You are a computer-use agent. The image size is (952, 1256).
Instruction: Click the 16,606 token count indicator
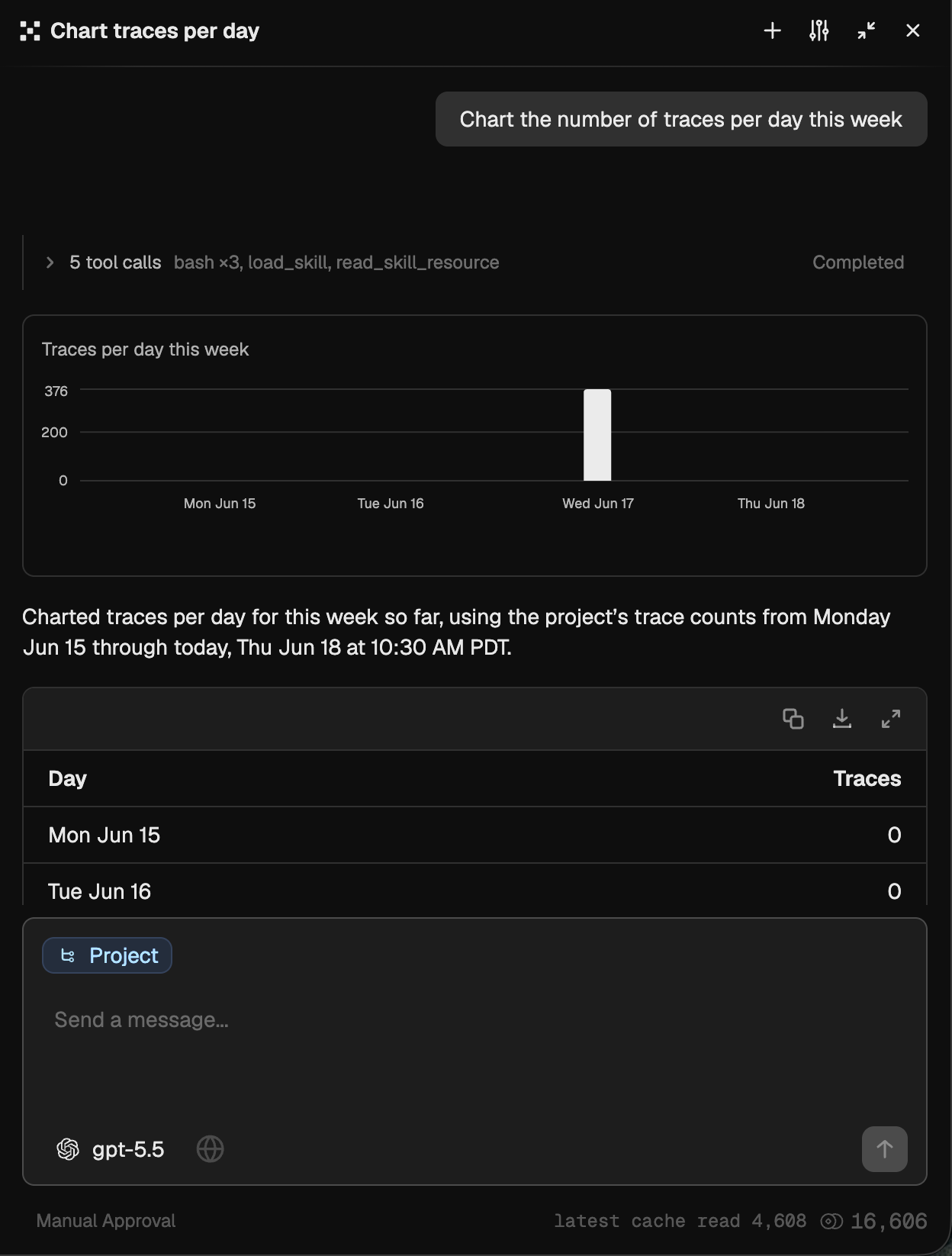pyautogui.click(x=874, y=1222)
